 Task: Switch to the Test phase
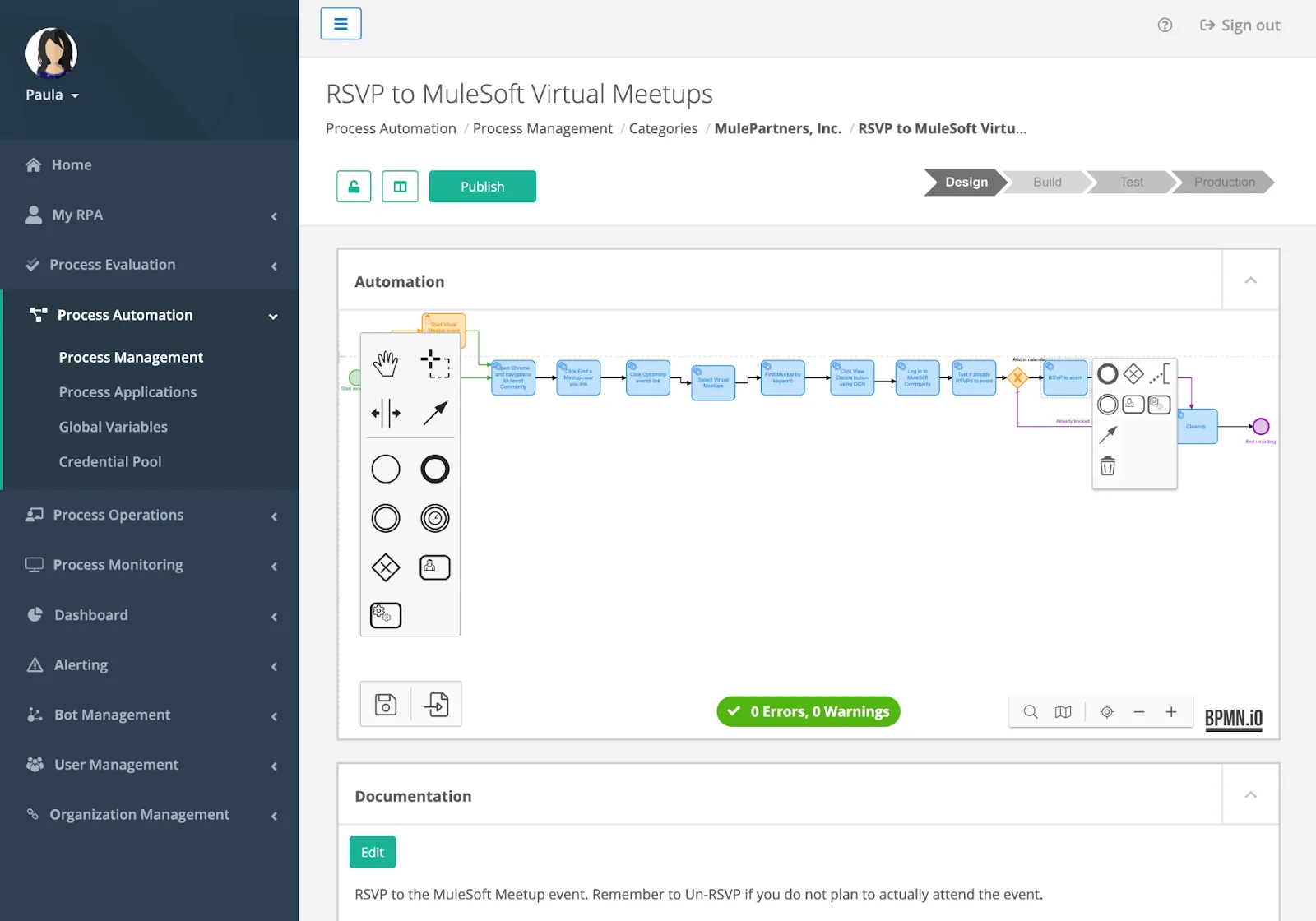pyautogui.click(x=1132, y=183)
